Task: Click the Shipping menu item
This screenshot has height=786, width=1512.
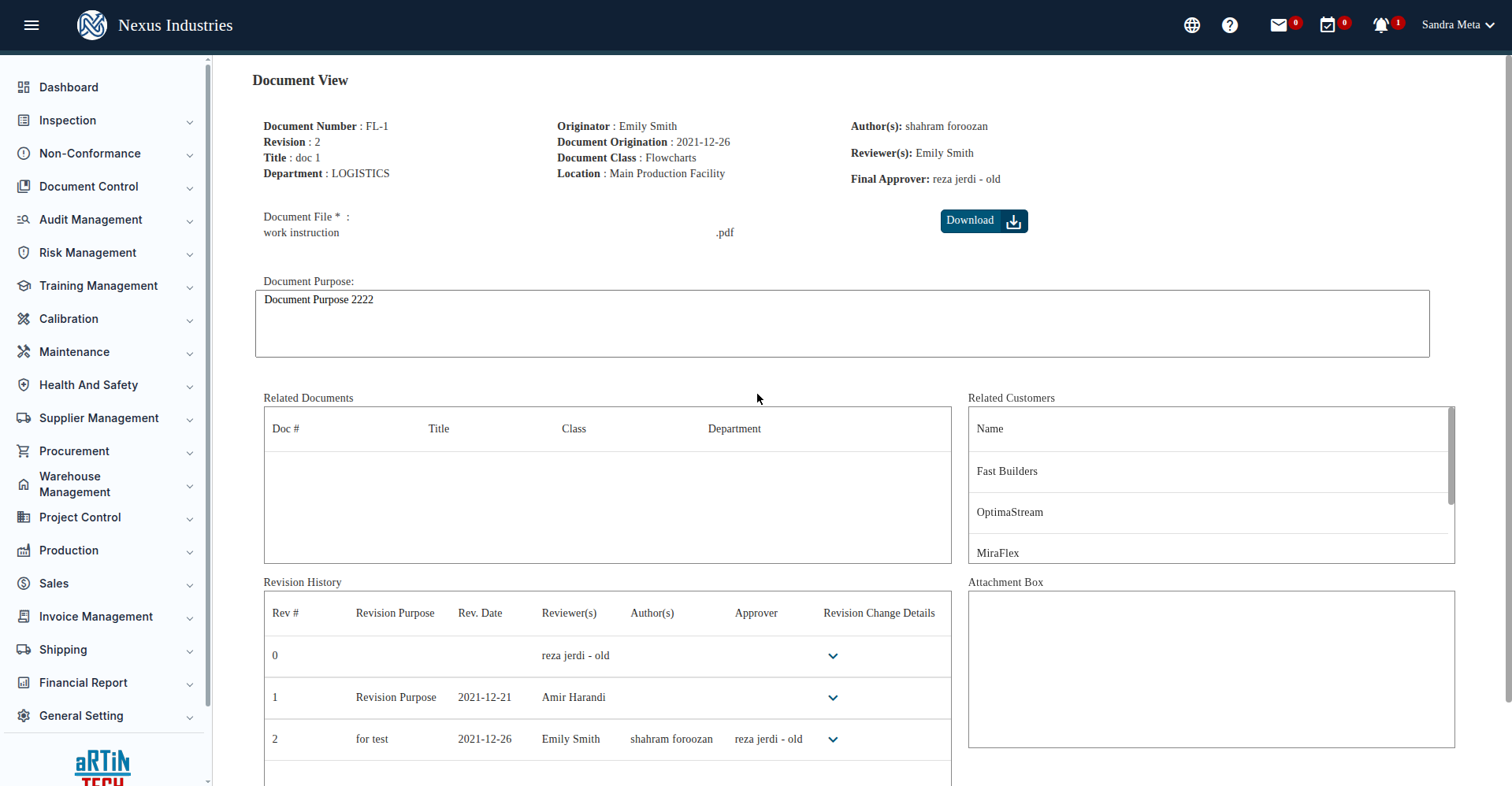Action: click(105, 650)
